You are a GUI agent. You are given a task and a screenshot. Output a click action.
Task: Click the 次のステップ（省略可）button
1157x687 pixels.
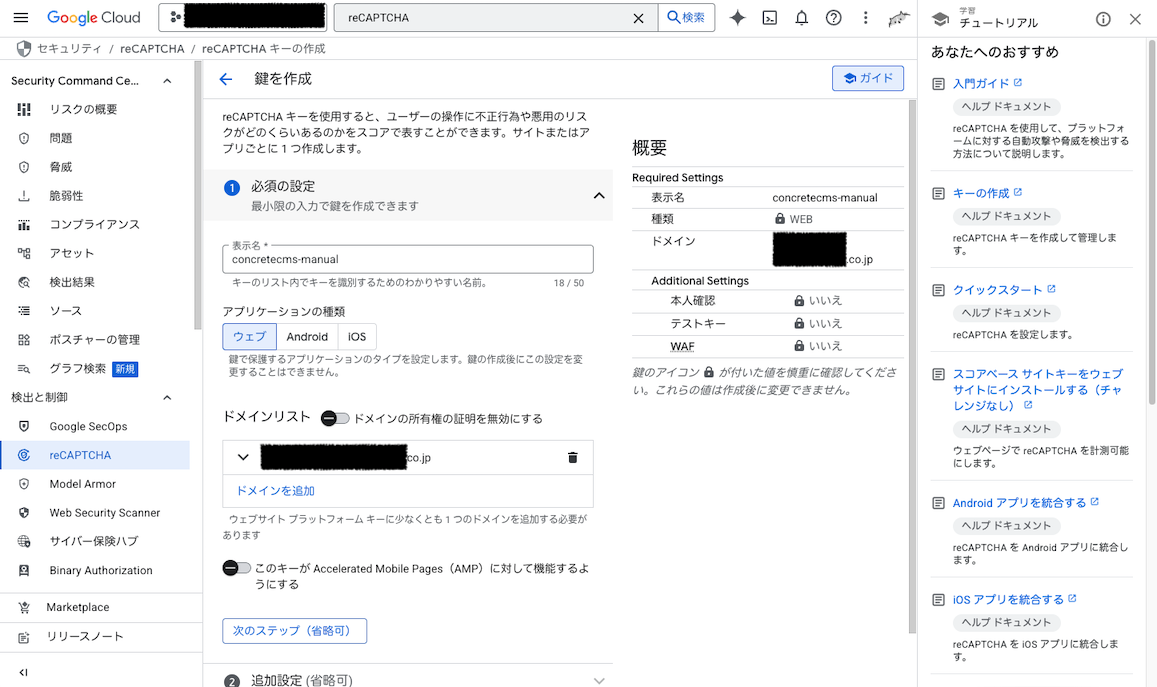[x=294, y=631]
